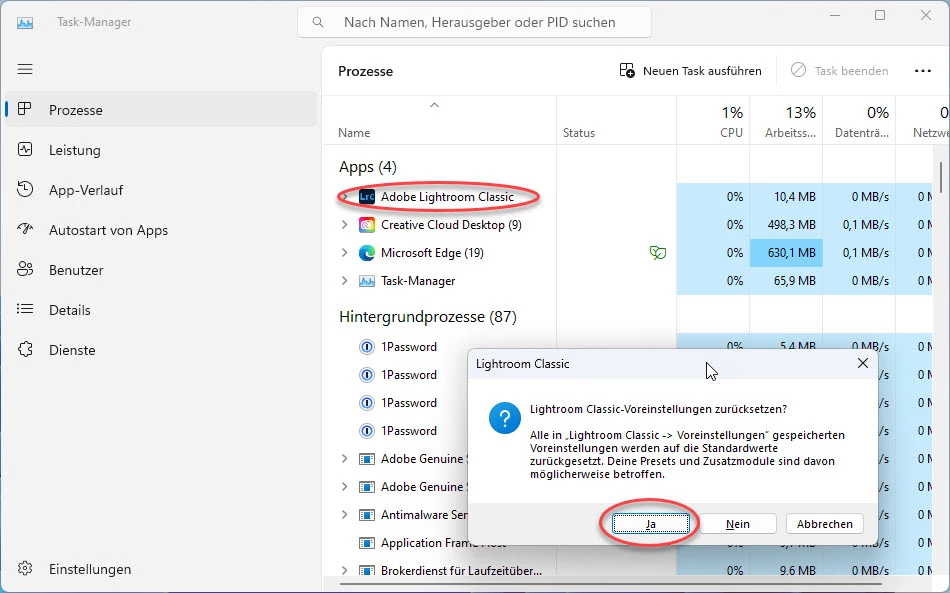Viewport: 950px width, 593px height.
Task: Go to the Benutzer page
Action: 161,270
